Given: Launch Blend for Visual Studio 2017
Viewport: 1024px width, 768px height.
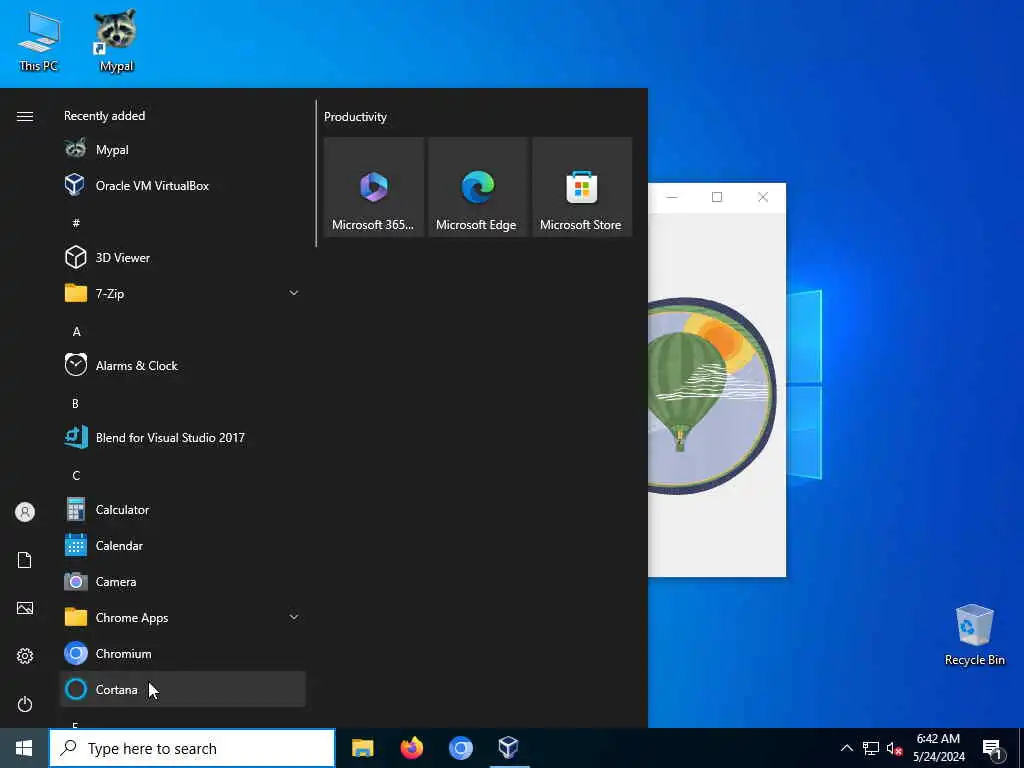Looking at the screenshot, I should (182, 438).
